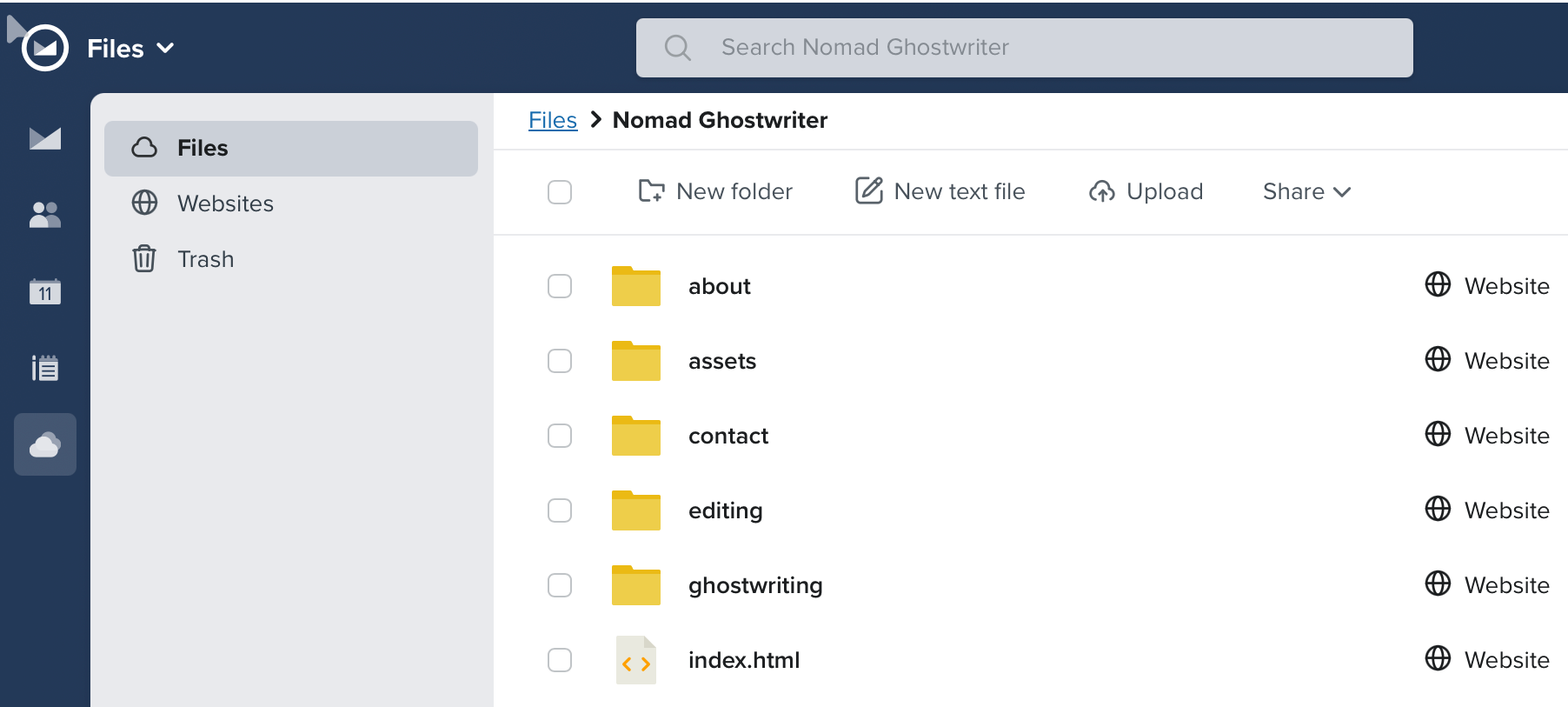The width and height of the screenshot is (1568, 707).
Task: Tick the select-all checkbox in toolbar
Action: coord(560,192)
